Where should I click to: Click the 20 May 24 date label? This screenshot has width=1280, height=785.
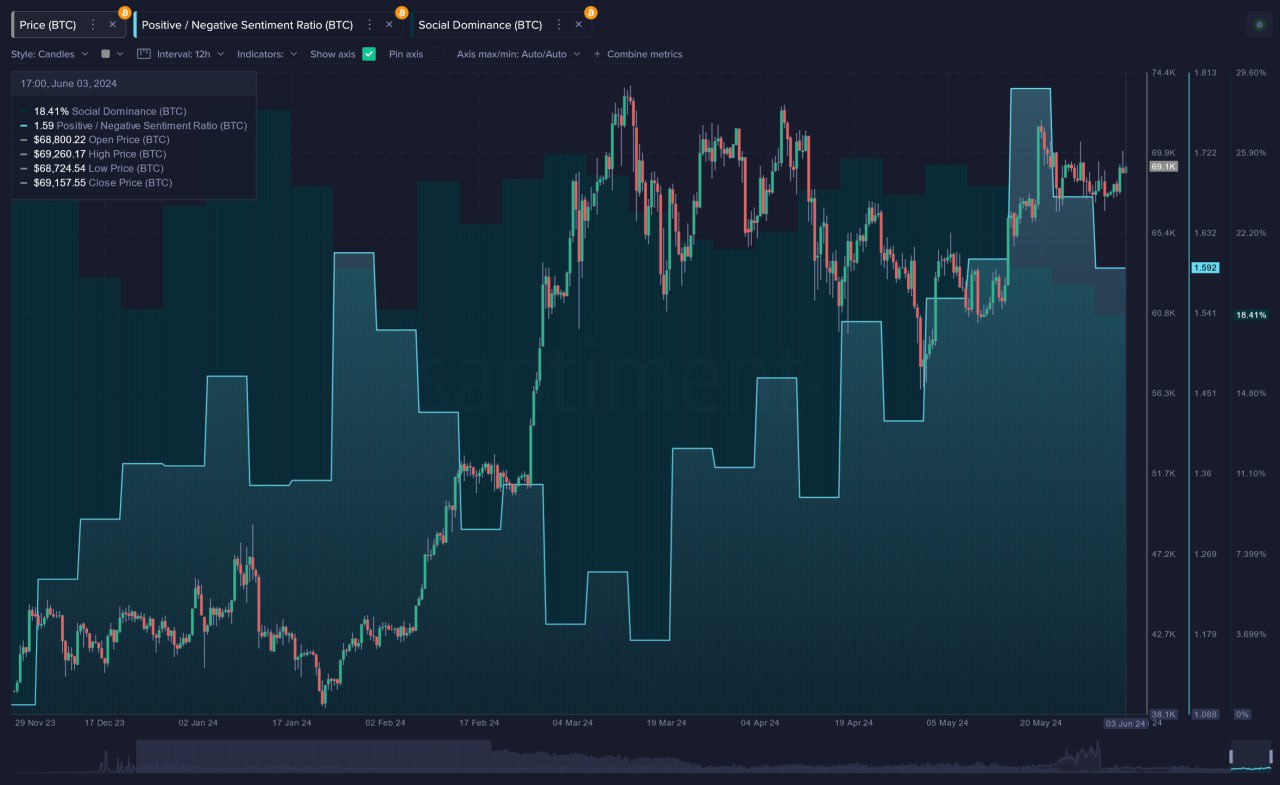pos(1040,722)
